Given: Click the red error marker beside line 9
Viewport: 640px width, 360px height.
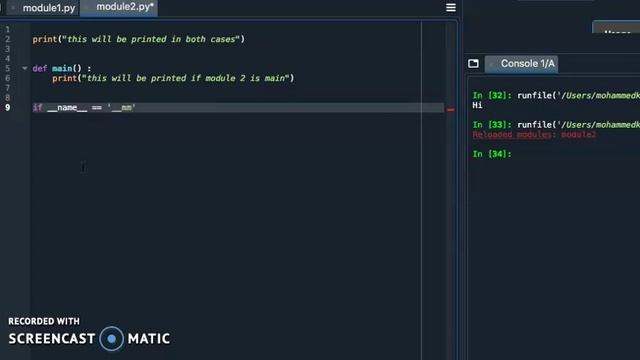Looking at the screenshot, I should click(x=450, y=109).
